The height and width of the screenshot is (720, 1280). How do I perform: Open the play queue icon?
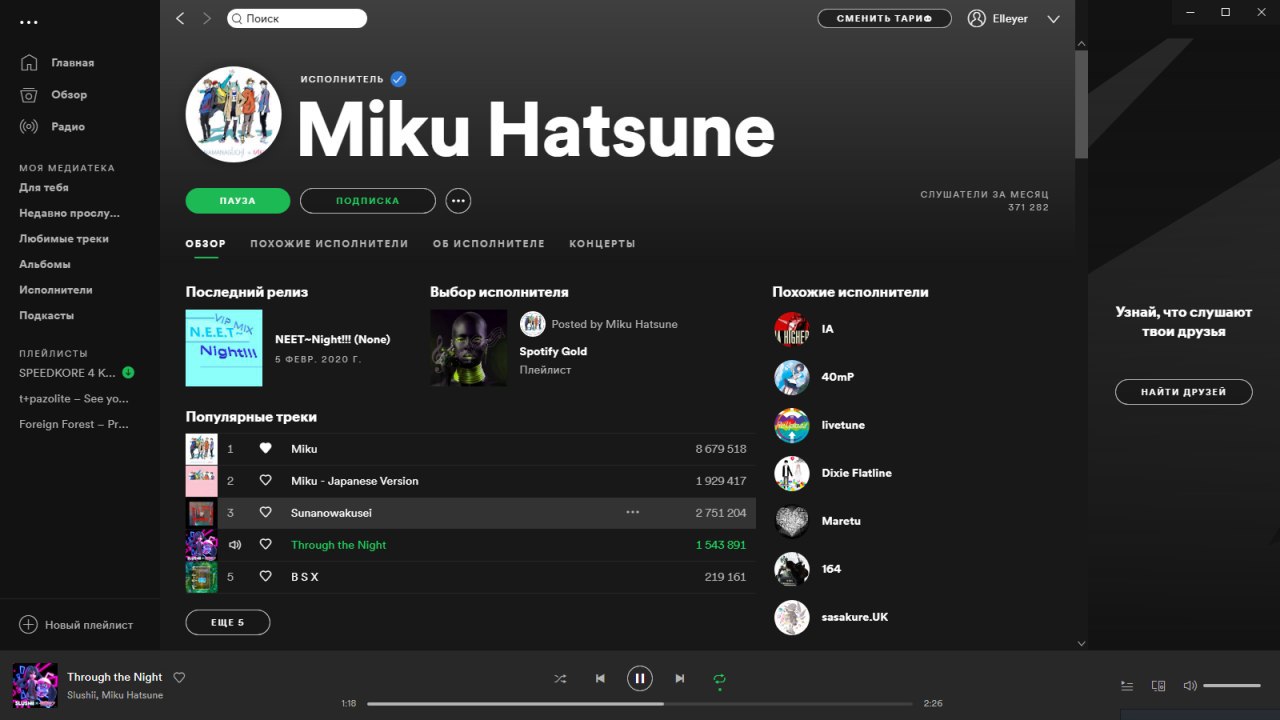(x=1127, y=686)
